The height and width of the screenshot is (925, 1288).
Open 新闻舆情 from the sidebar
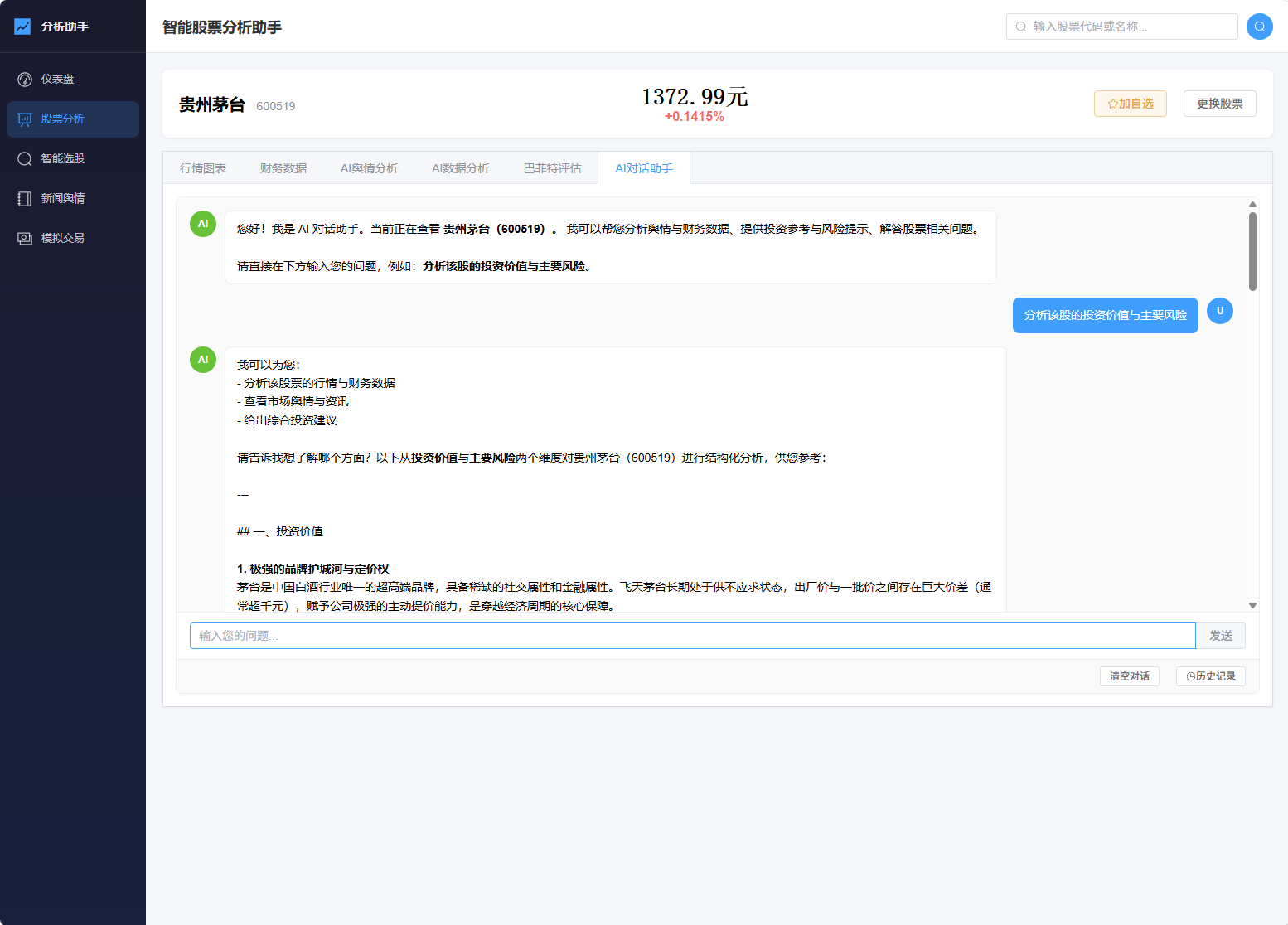[73, 199]
